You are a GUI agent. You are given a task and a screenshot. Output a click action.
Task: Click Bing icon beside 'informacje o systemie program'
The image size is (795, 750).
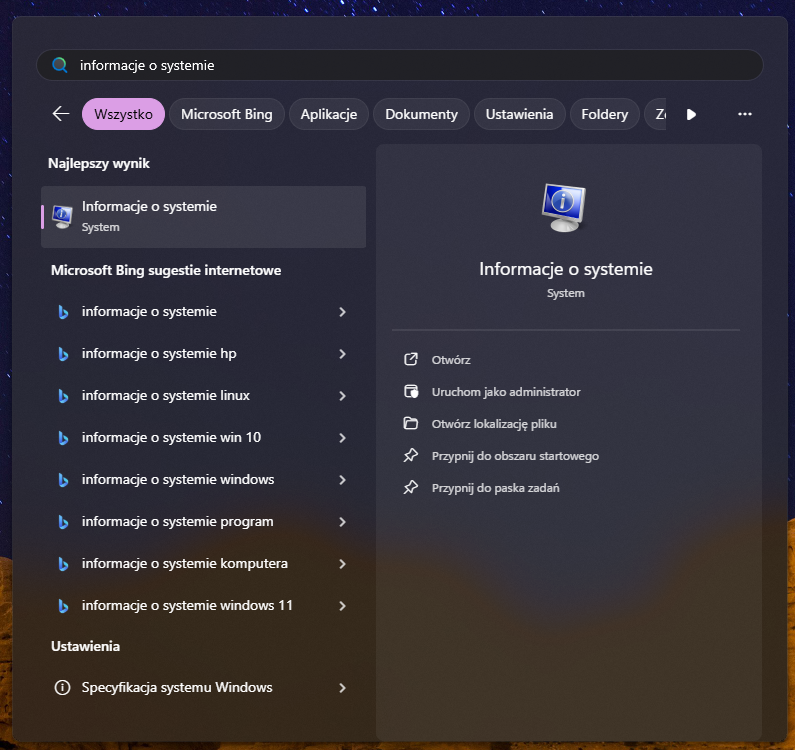coord(63,522)
